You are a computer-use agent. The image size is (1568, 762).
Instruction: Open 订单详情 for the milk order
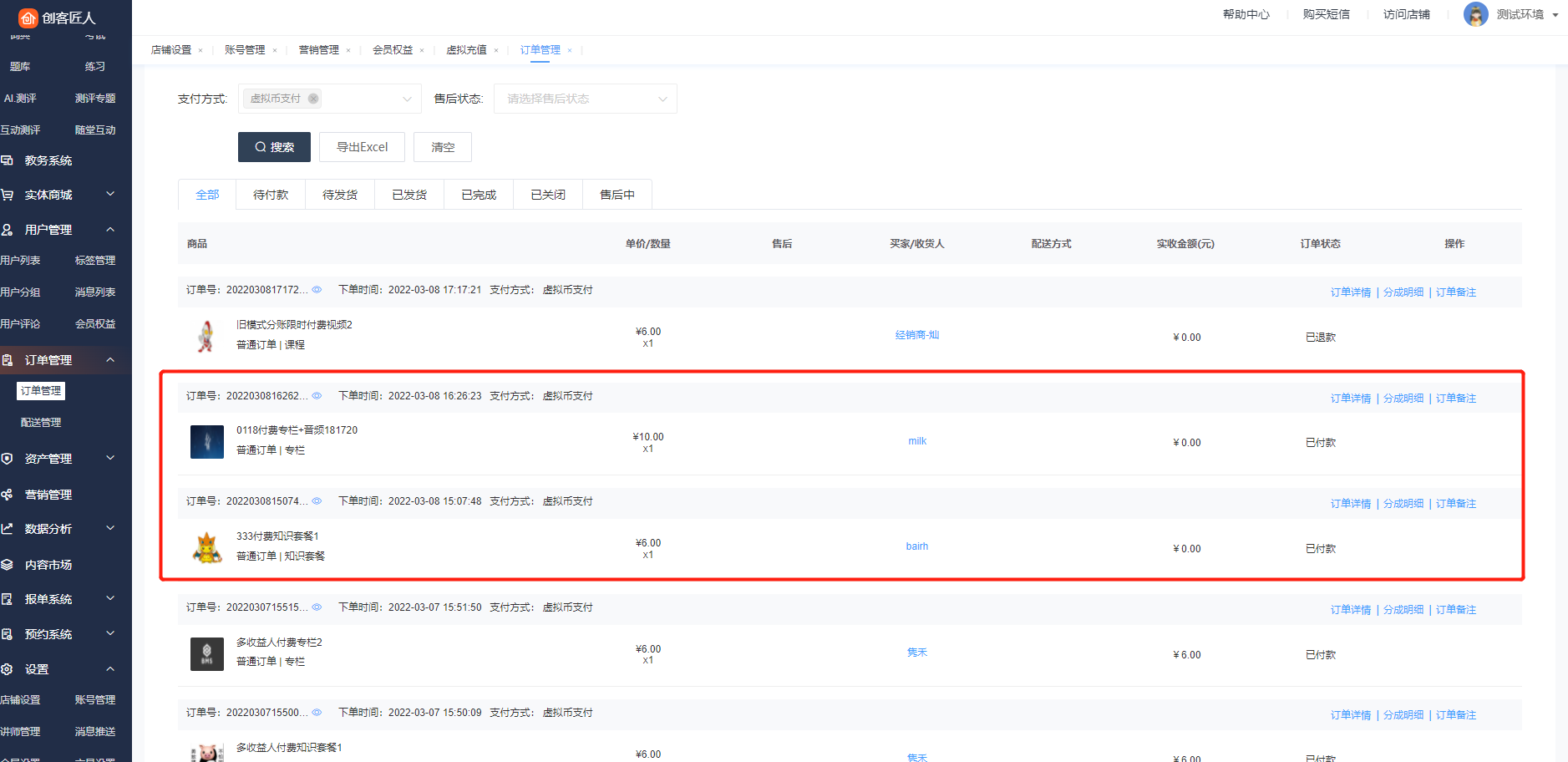1350,399
